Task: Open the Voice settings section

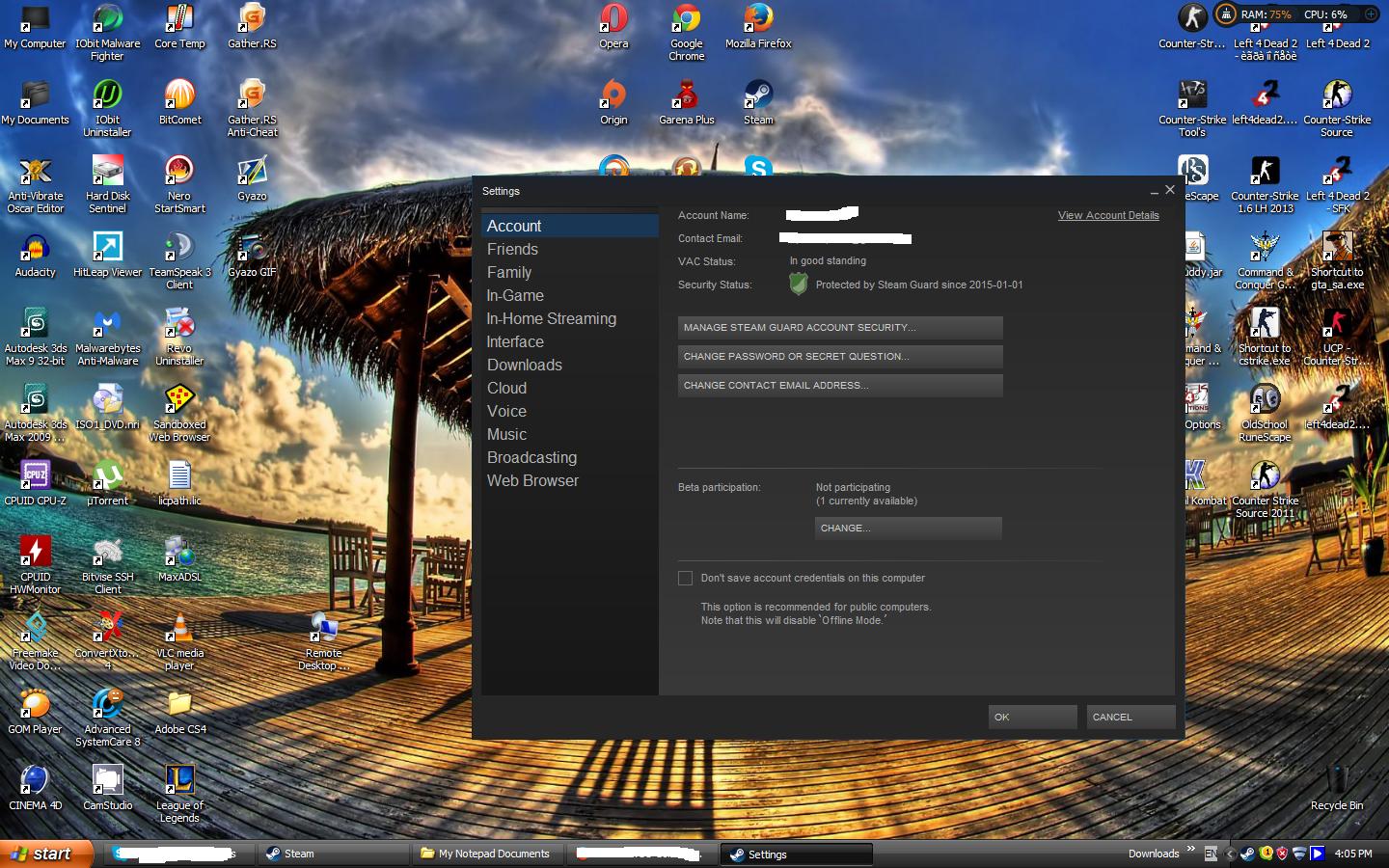Action: click(570, 411)
